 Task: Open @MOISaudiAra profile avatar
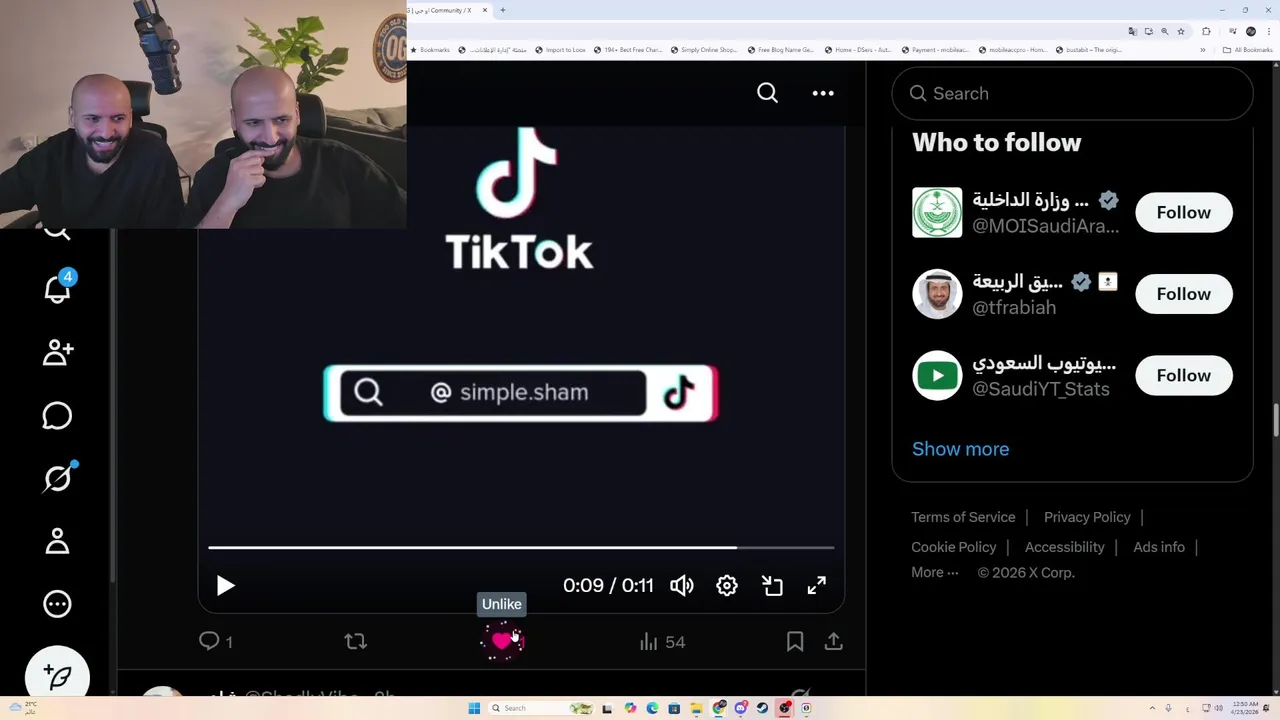coord(937,212)
